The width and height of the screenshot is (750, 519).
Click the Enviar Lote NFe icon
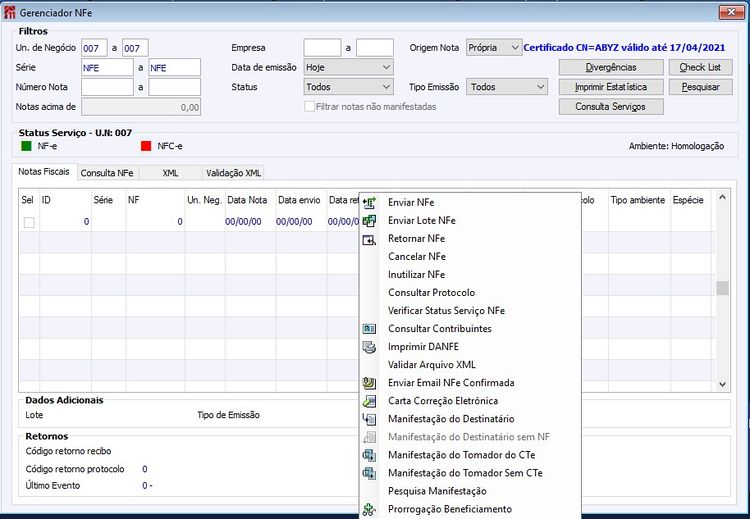tap(368, 221)
